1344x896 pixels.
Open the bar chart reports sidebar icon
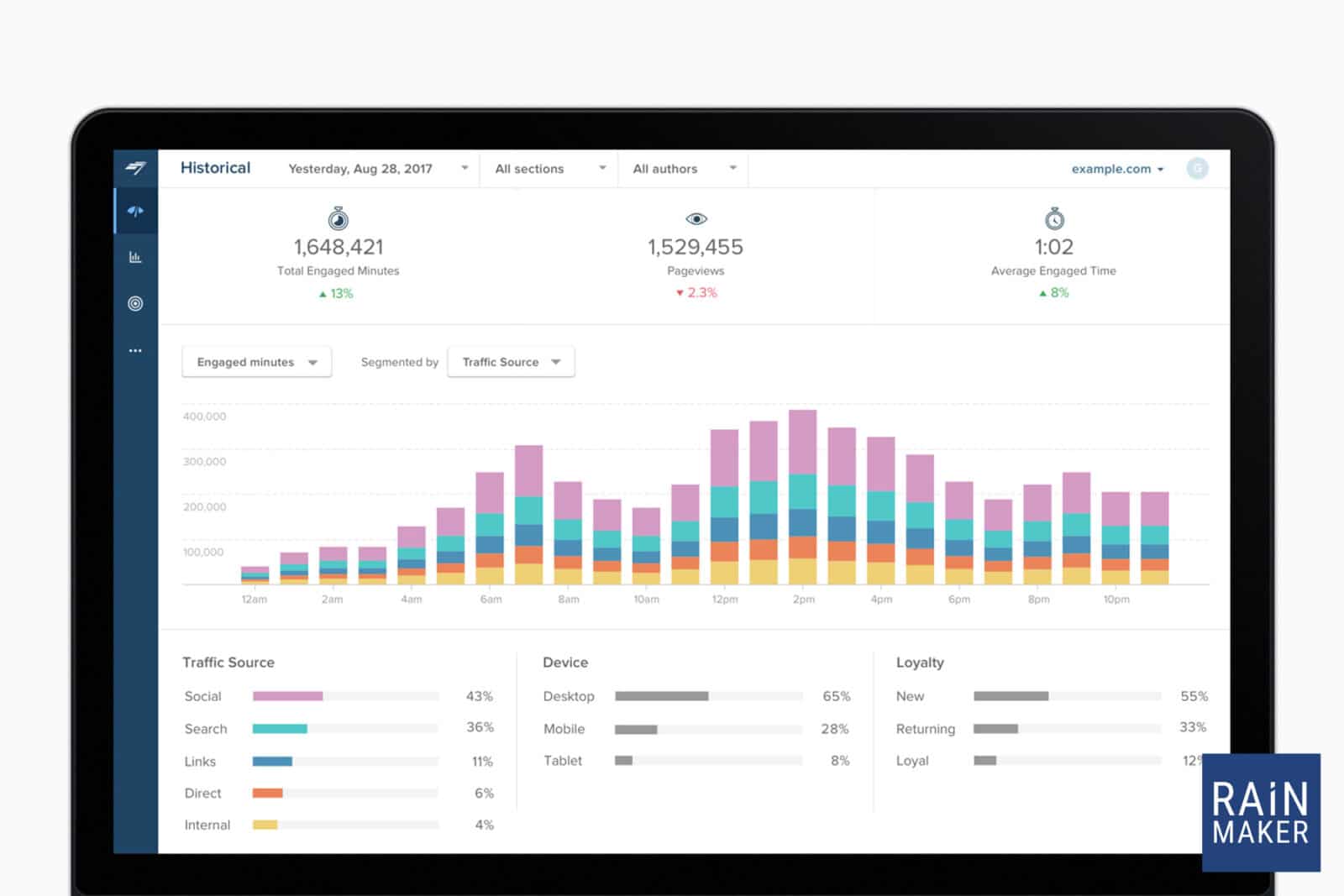135,257
